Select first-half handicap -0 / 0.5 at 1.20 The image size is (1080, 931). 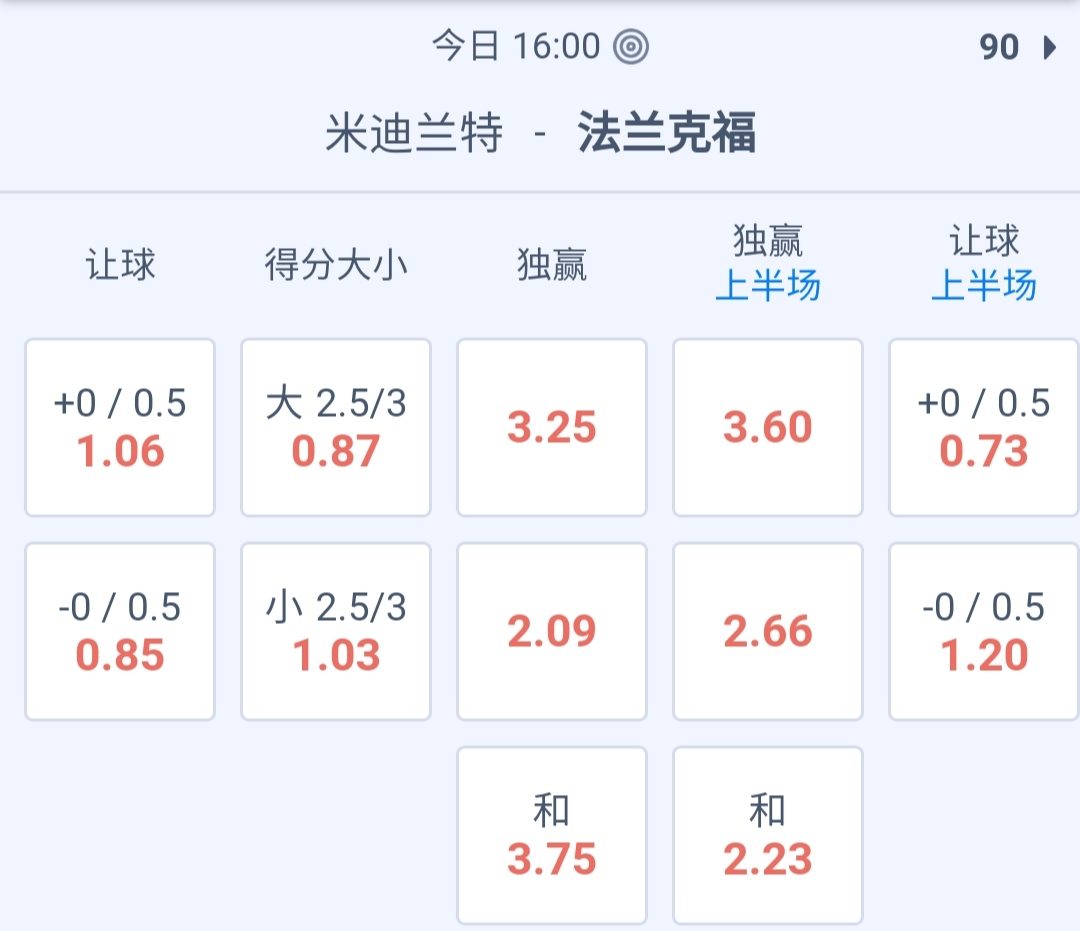click(x=984, y=631)
